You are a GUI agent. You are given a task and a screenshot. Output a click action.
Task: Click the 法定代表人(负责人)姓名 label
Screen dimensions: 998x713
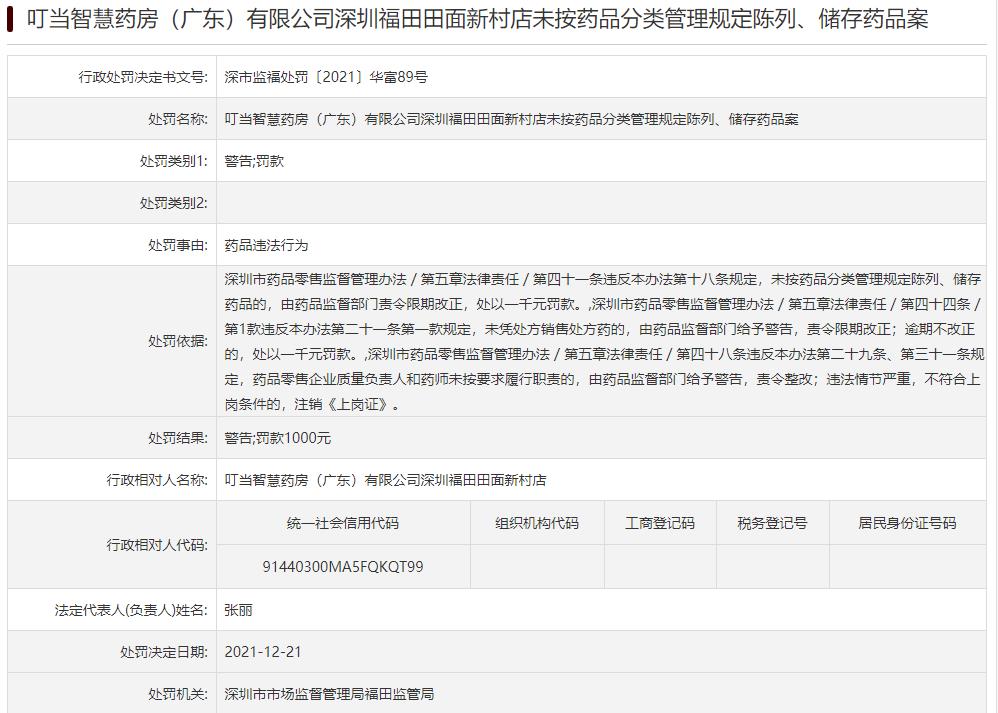[131, 610]
